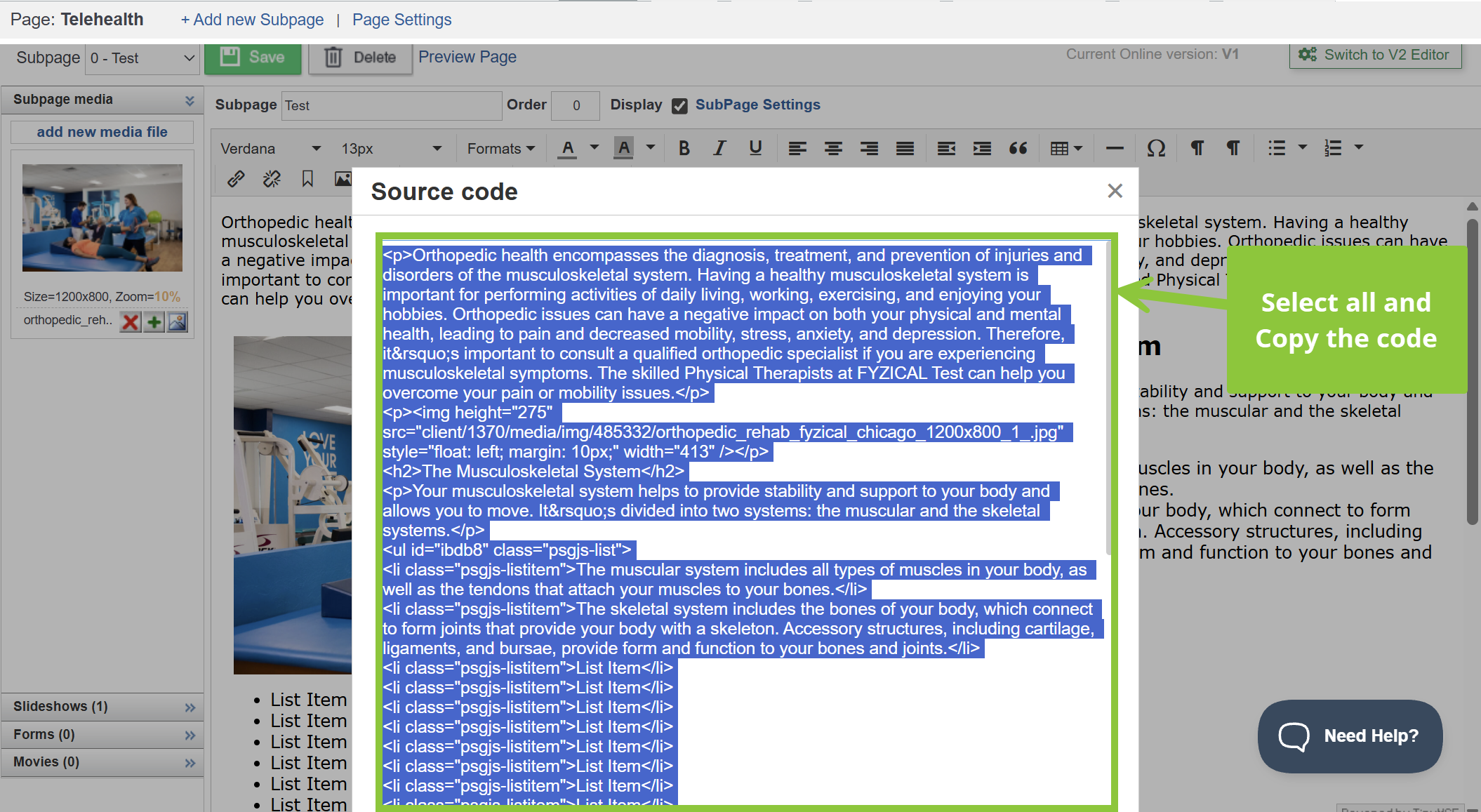Set right-to-left text direction
This screenshot has height=812, width=1481.
(x=1233, y=148)
